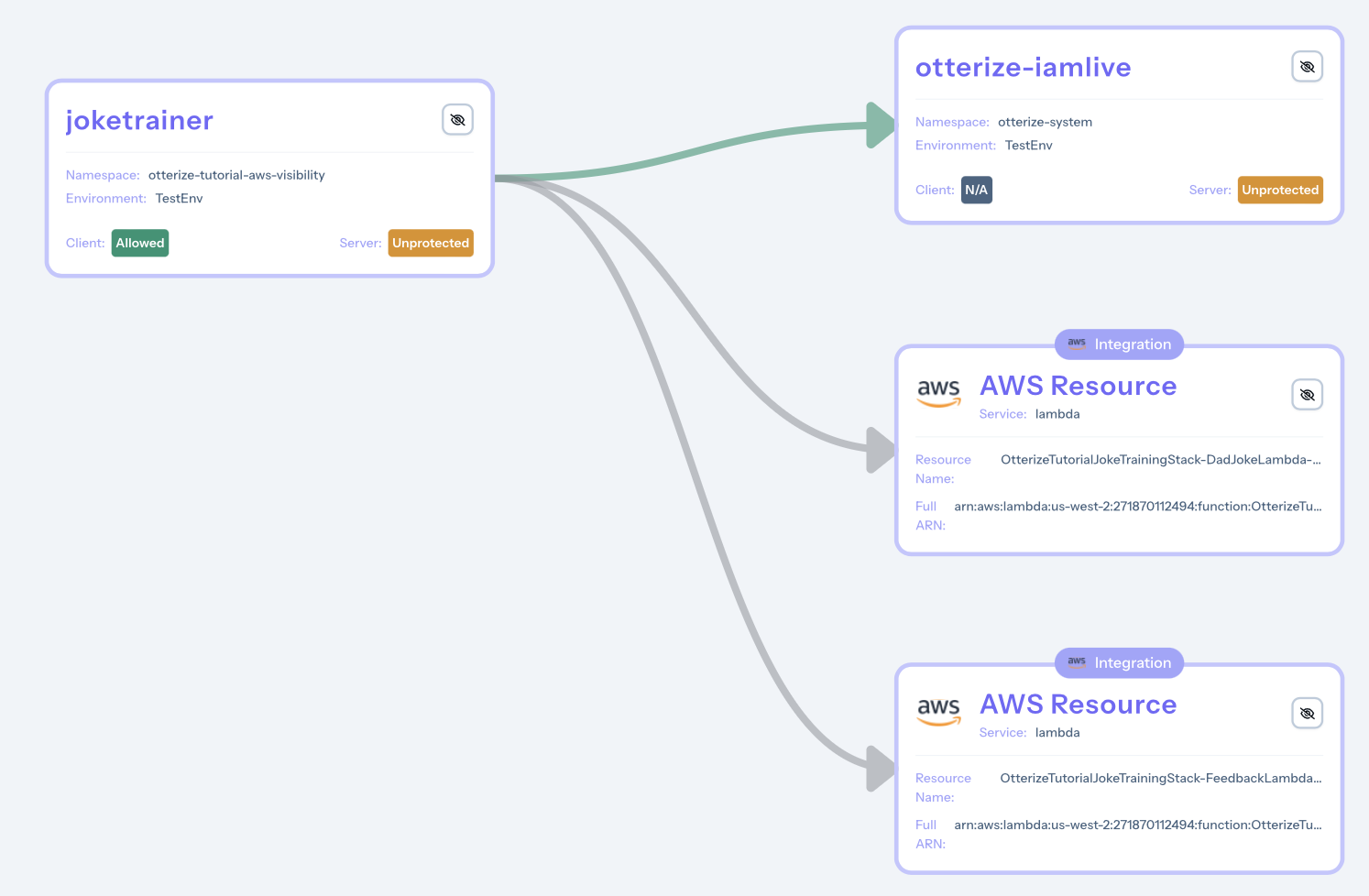Viewport: 1369px width, 896px height.
Task: Click resource name OtterizeTutorialJokeTrainingStack-DadJokeLambda
Action: point(1160,460)
